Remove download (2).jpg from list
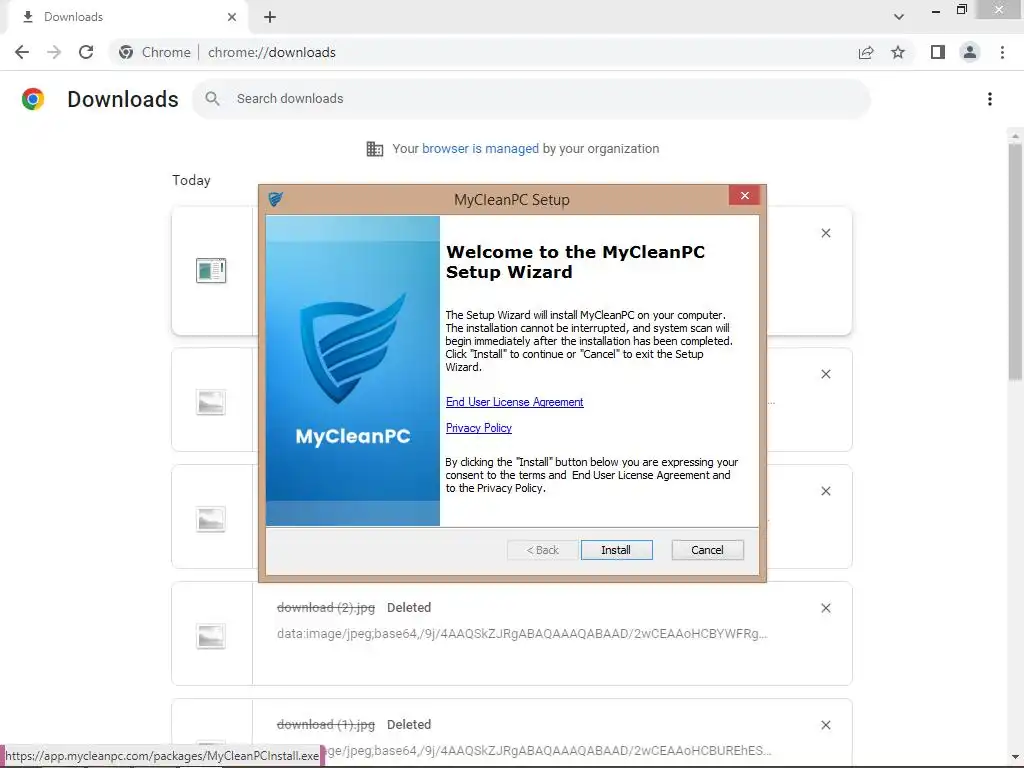The image size is (1024, 768). point(825,608)
